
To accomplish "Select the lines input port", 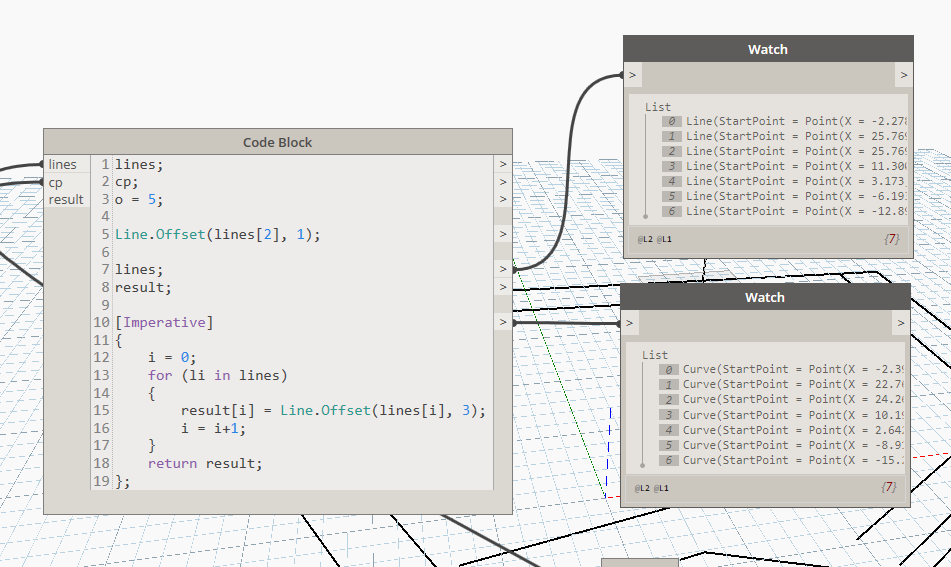I will tap(67, 164).
